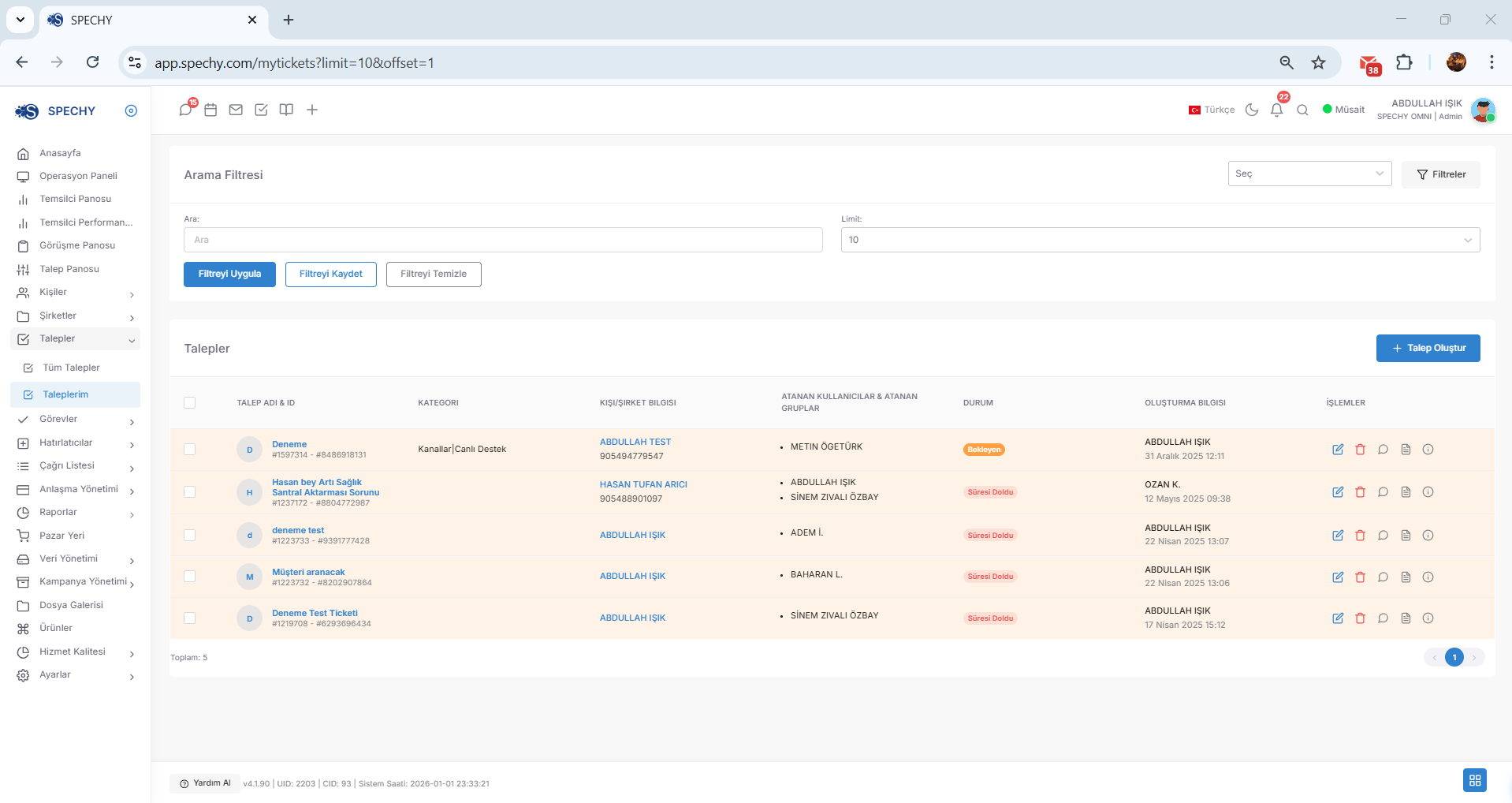This screenshot has width=1512, height=803.
Task: Click Filtreyi Uygula button
Action: (229, 275)
